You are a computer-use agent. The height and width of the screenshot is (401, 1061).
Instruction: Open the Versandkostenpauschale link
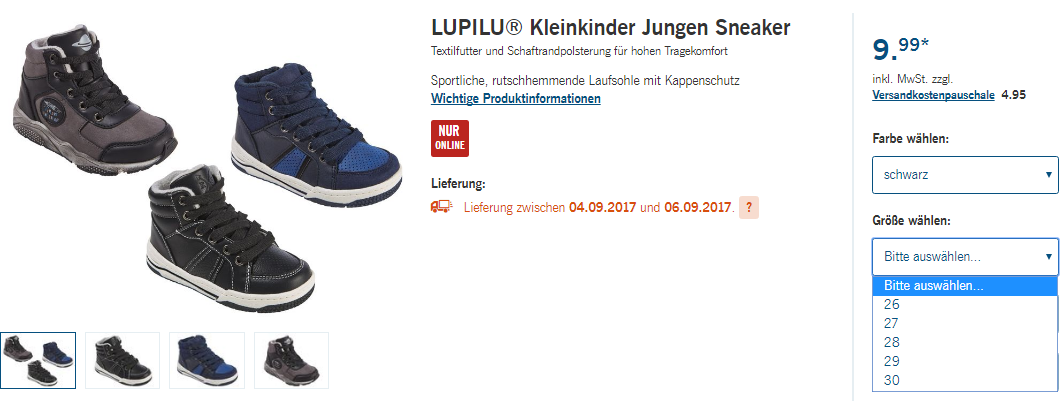tap(933, 95)
